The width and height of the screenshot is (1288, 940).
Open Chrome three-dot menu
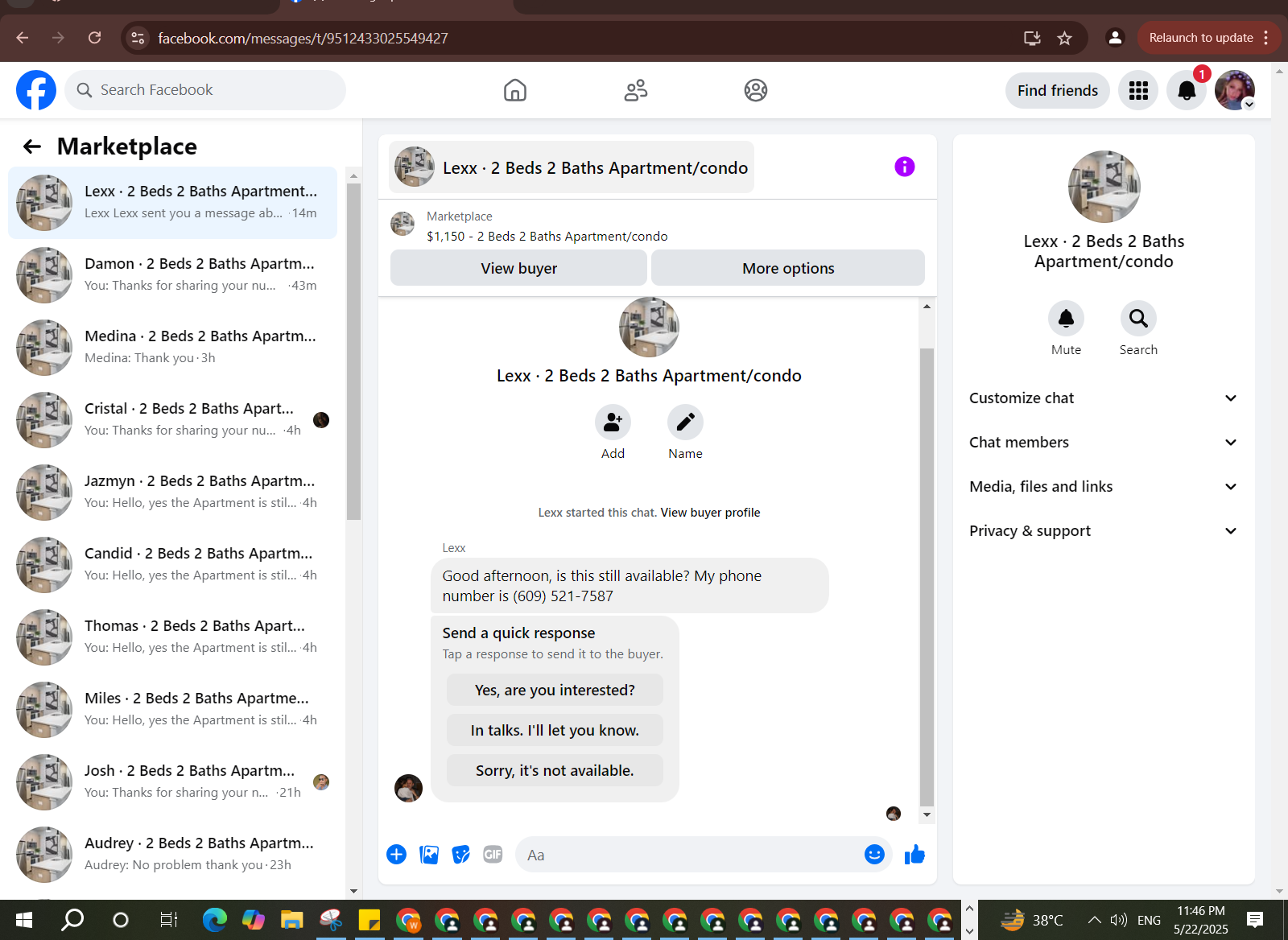click(1266, 38)
